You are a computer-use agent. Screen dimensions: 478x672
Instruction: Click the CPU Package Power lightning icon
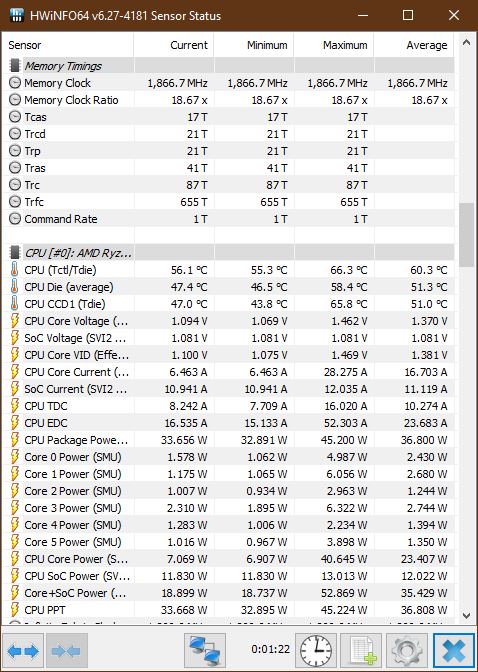click(15, 440)
